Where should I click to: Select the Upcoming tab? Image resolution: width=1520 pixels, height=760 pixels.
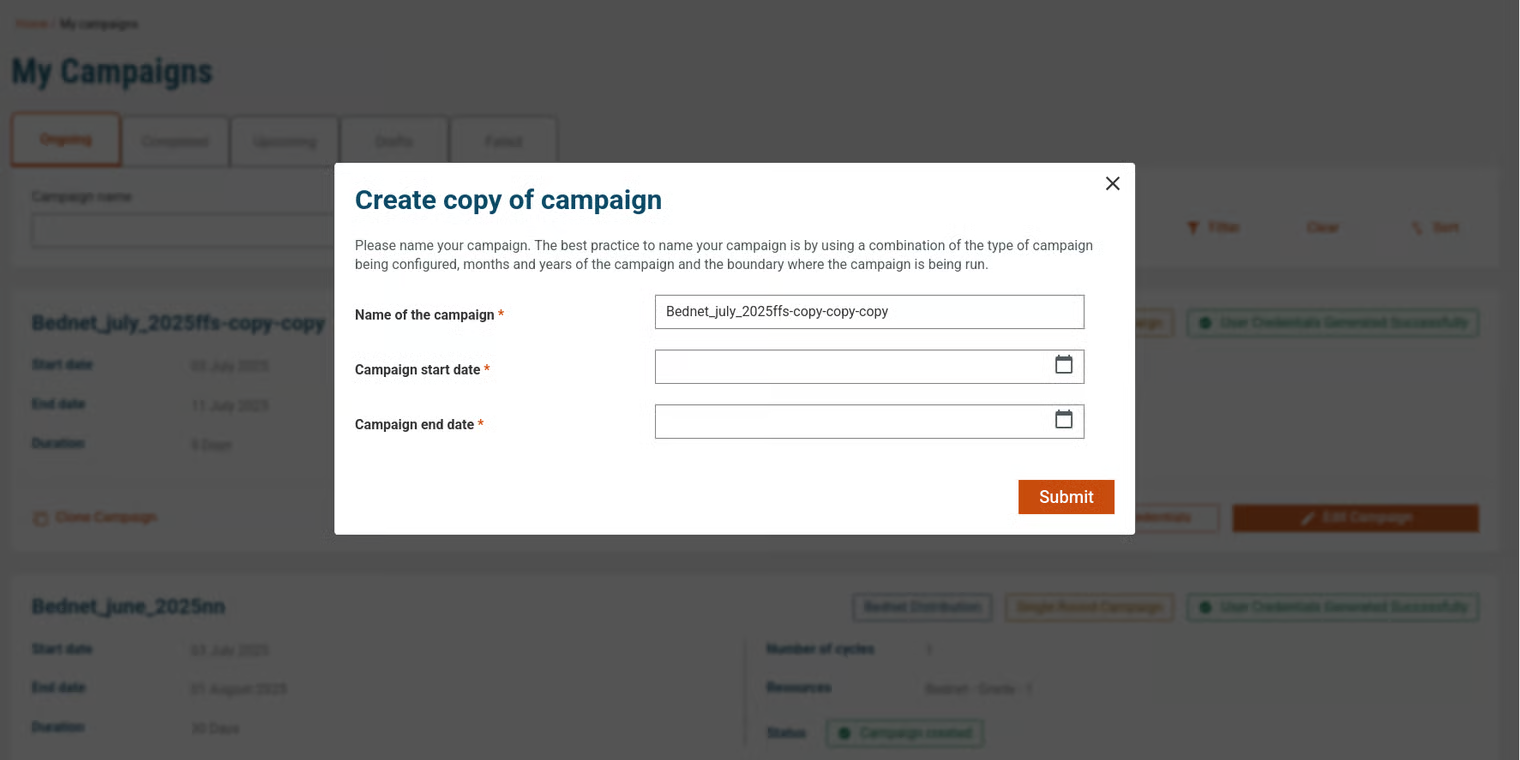tap(285, 142)
